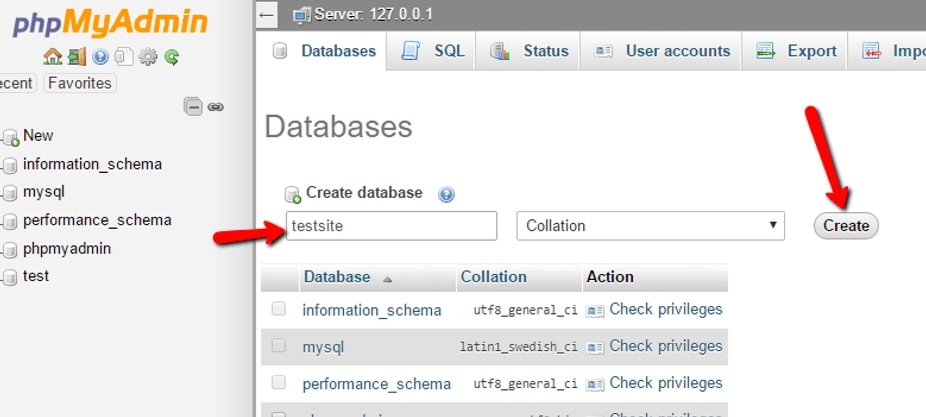926x417 pixels.
Task: Click Check privileges icon for mysql
Action: pyautogui.click(x=595, y=348)
